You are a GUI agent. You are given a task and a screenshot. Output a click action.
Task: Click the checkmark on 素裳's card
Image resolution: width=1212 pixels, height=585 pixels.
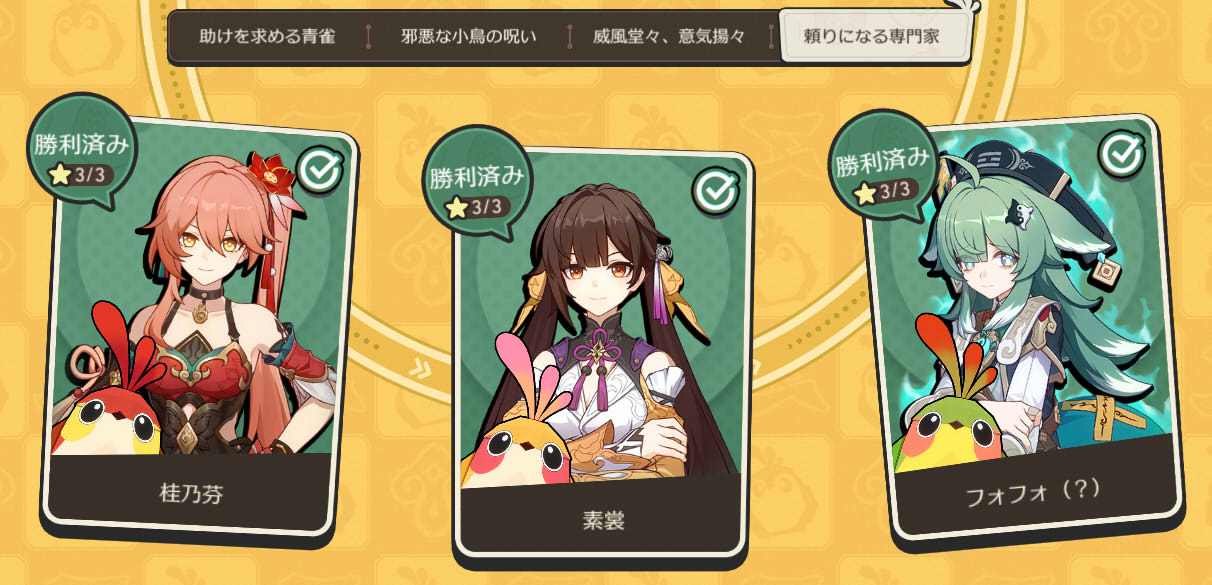pos(715,191)
